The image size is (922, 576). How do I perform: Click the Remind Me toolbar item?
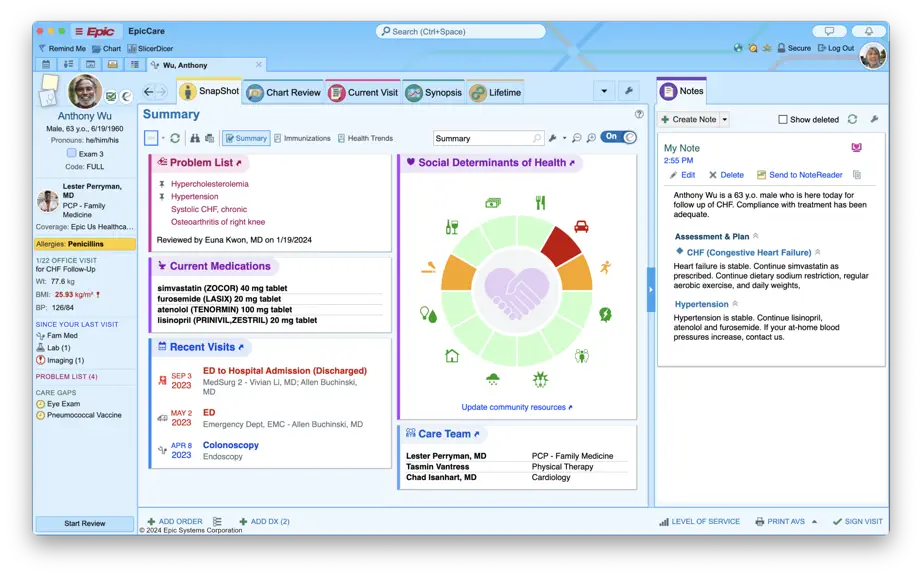click(62, 49)
